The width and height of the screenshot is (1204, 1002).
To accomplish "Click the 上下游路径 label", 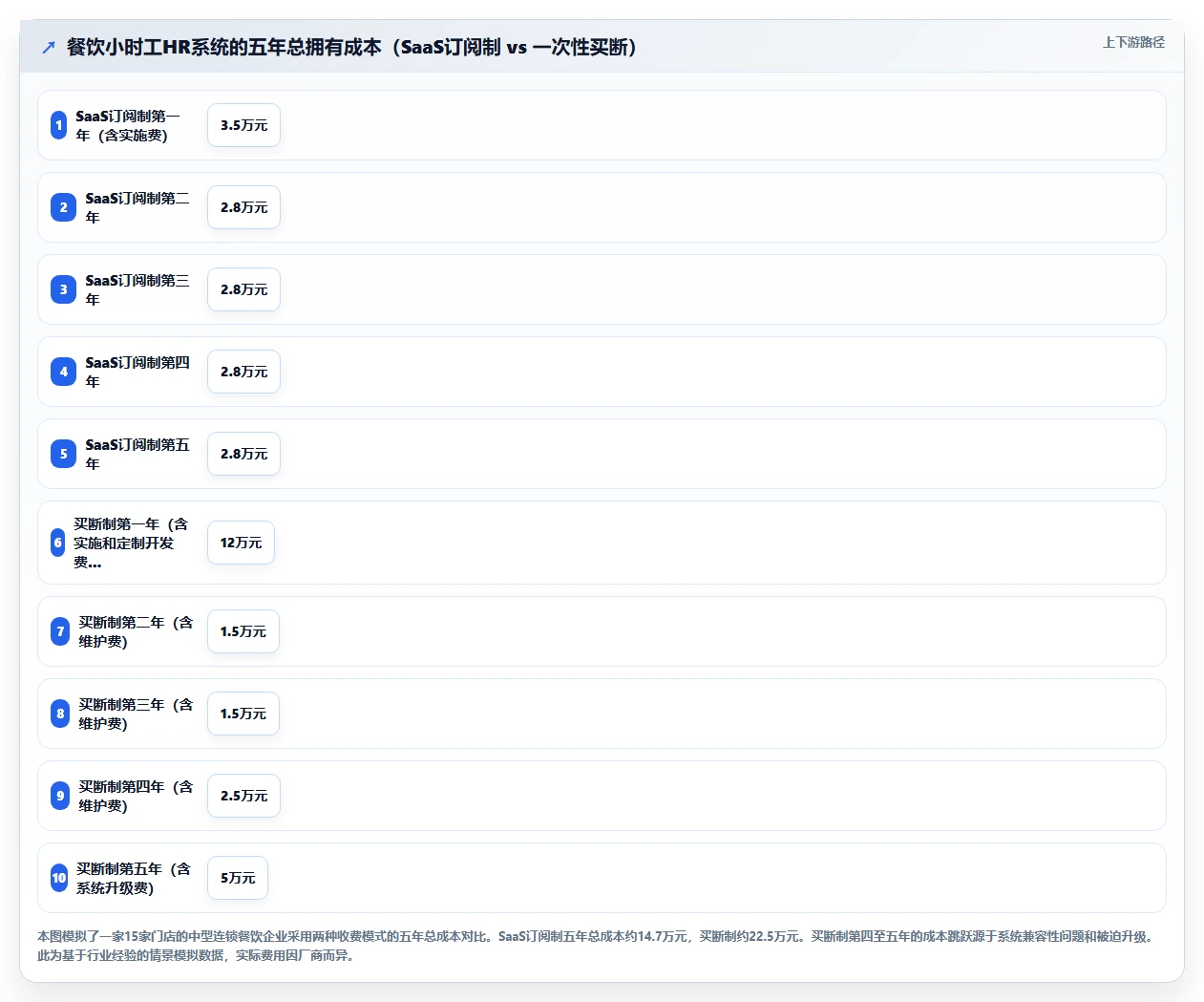I will coord(1133,42).
